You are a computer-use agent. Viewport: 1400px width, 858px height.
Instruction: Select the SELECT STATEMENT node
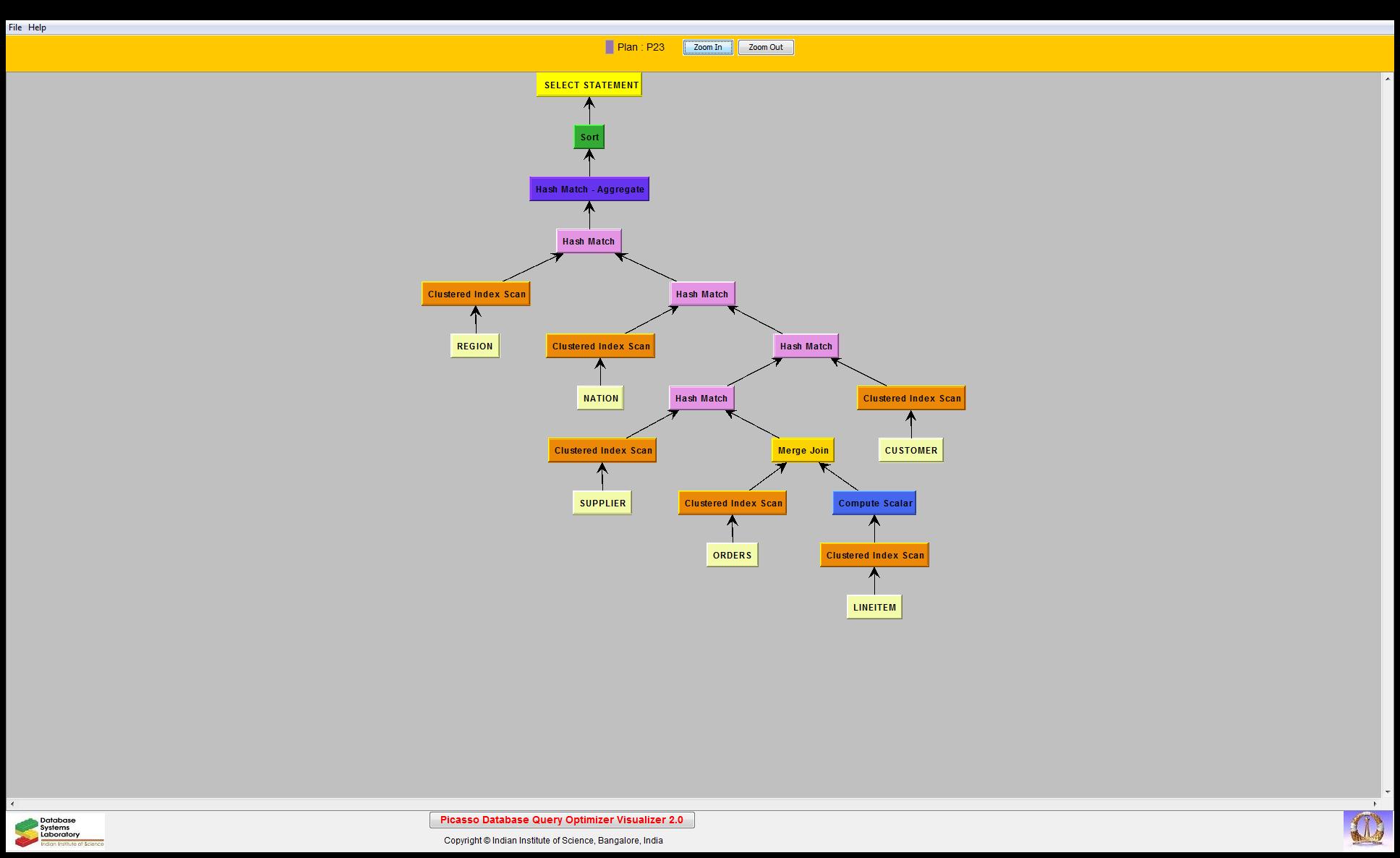pos(589,85)
